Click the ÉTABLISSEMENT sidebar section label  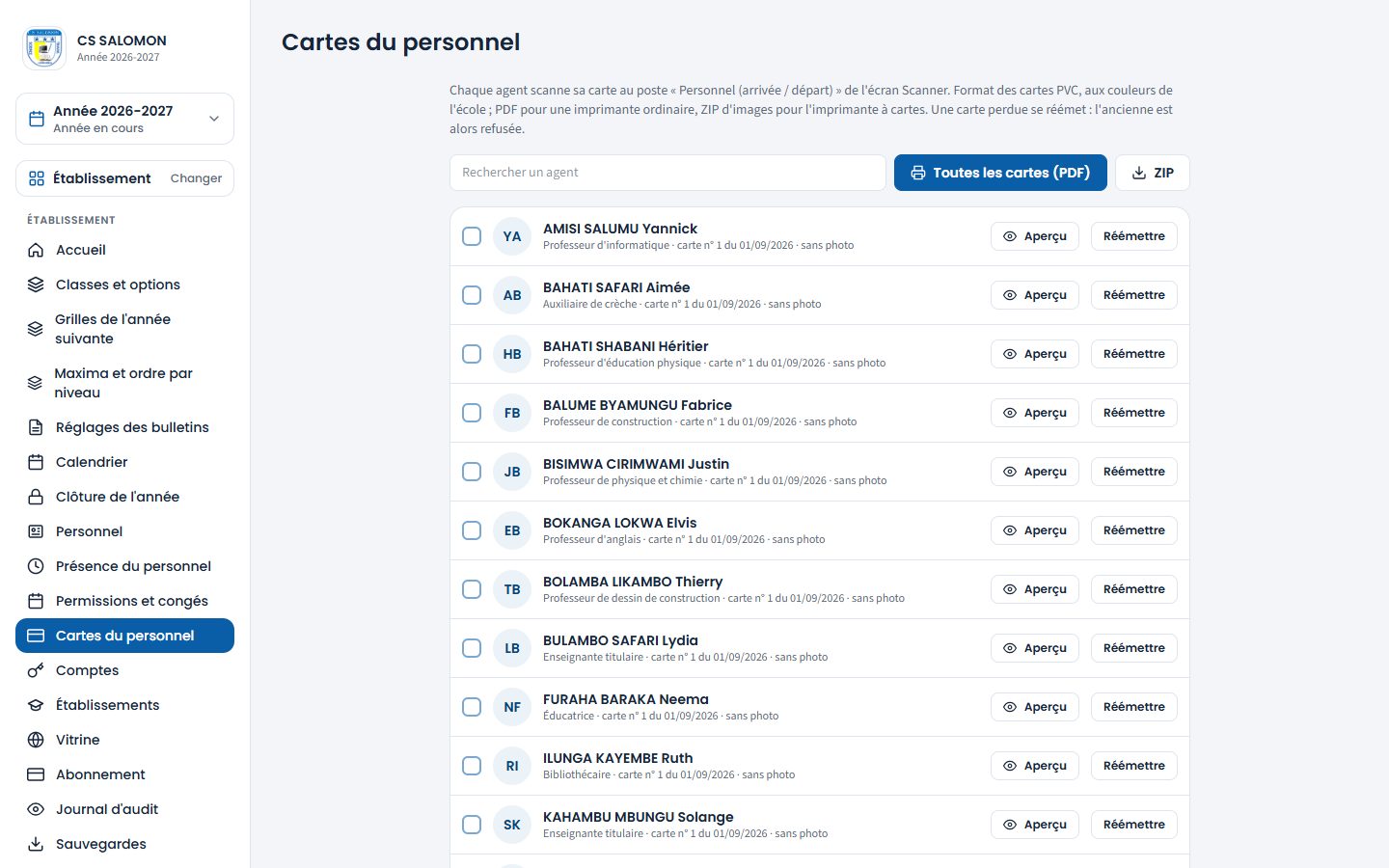pyautogui.click(x=71, y=220)
